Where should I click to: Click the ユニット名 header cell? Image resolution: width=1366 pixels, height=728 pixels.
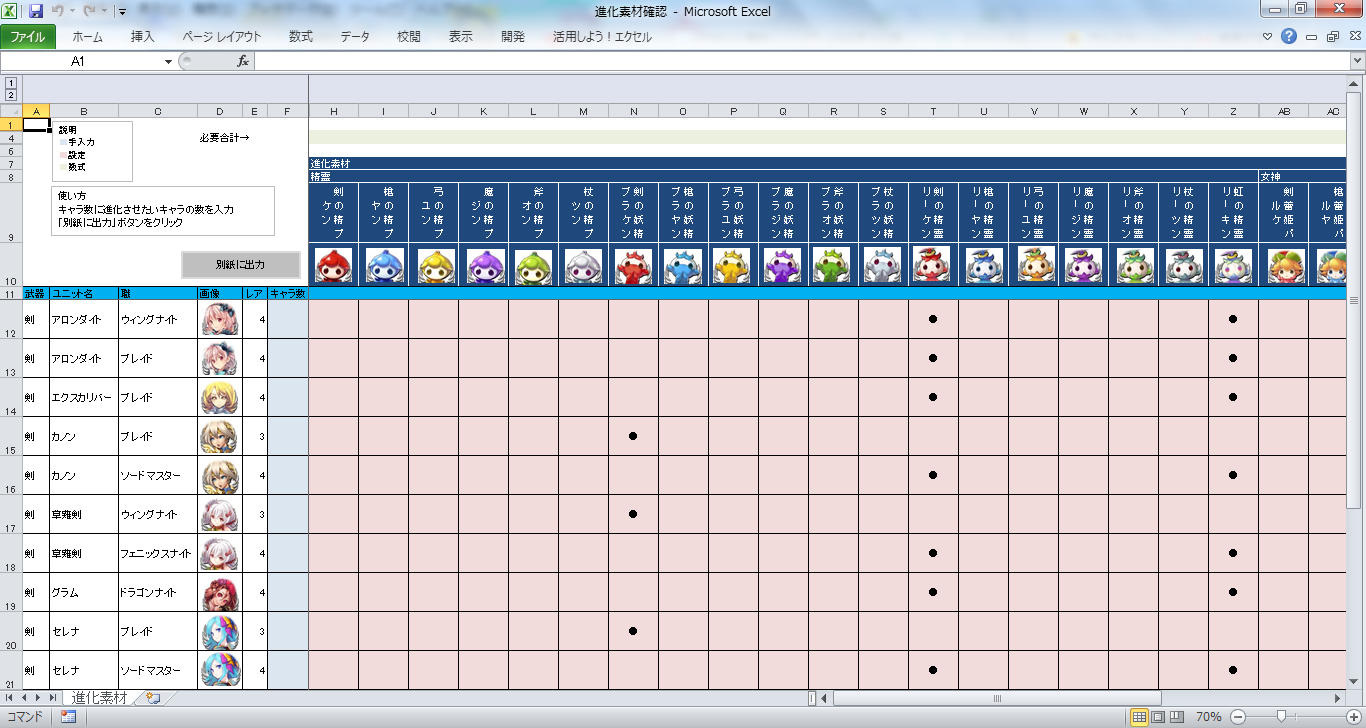point(84,293)
